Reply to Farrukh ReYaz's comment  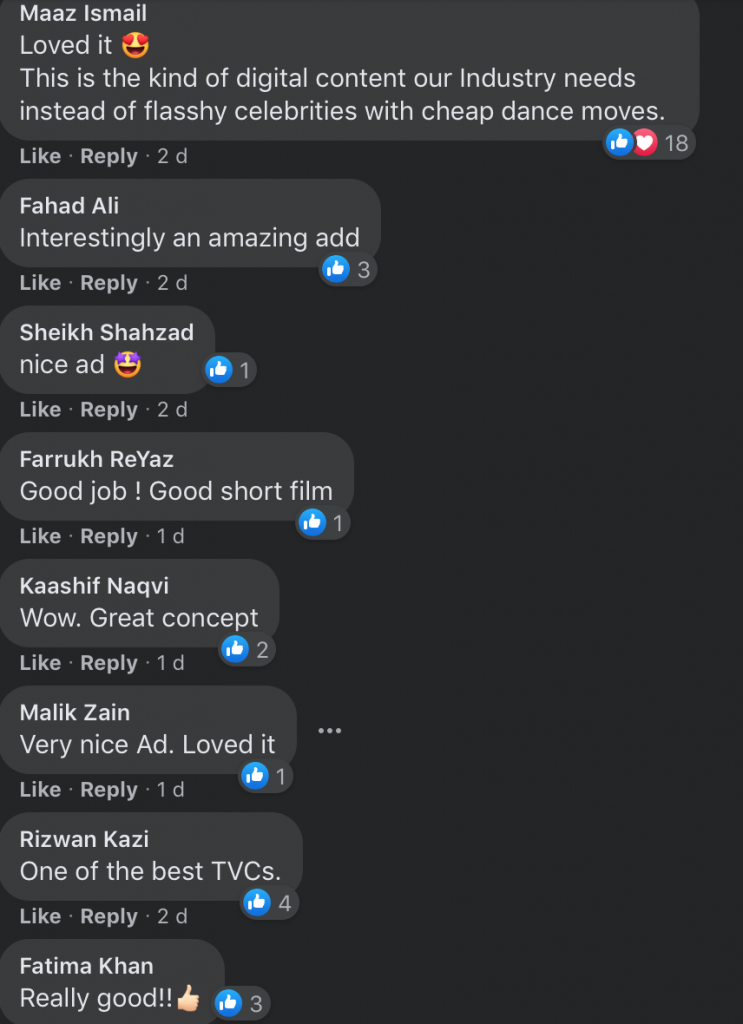109,536
